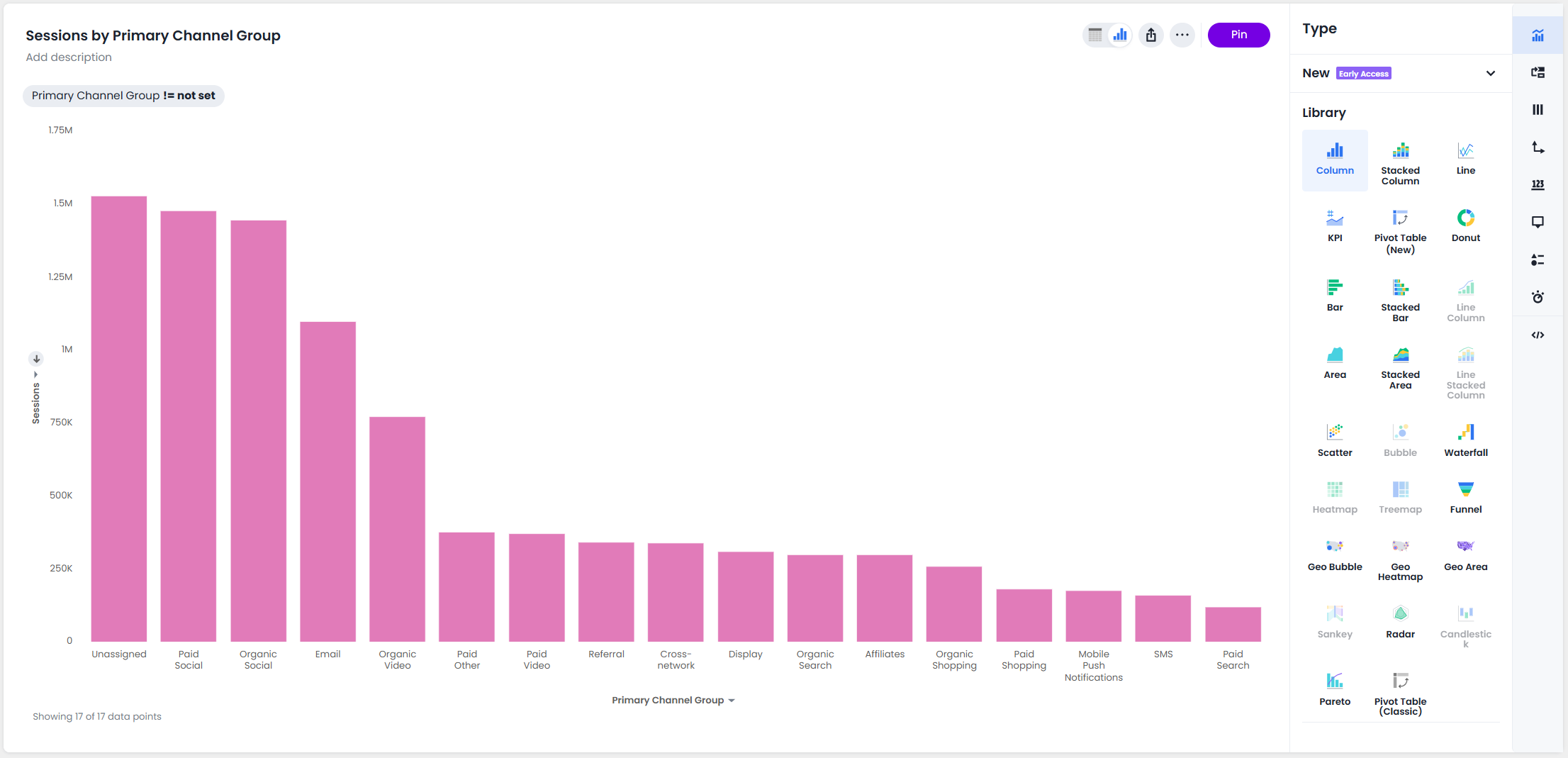Pick the Pareto chart type
Viewport: 1568px width, 758px height.
1335,689
